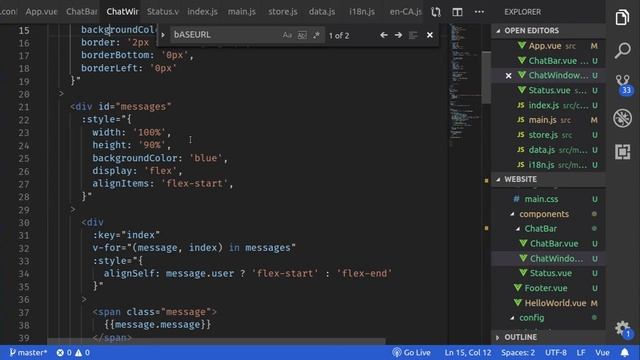Close ChatWindow in open editors list
Viewport: 640px width, 360px height.
point(509,76)
